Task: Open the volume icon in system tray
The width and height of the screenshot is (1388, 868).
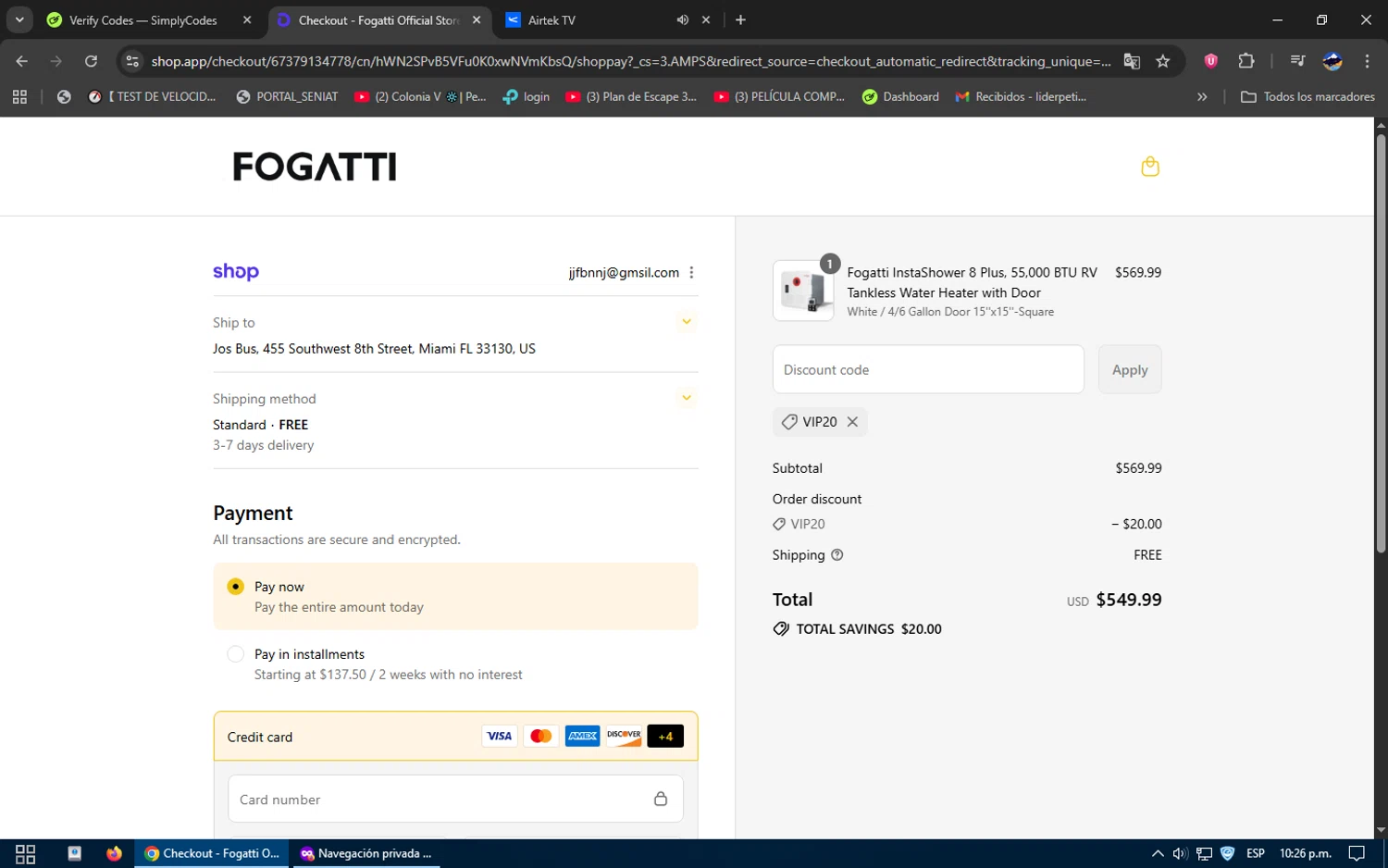Action: (x=1181, y=853)
